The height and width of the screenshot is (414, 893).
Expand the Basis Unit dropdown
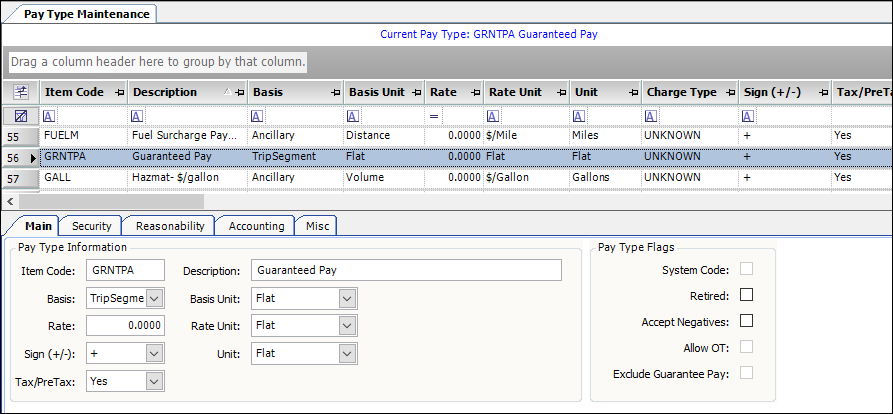click(x=346, y=298)
